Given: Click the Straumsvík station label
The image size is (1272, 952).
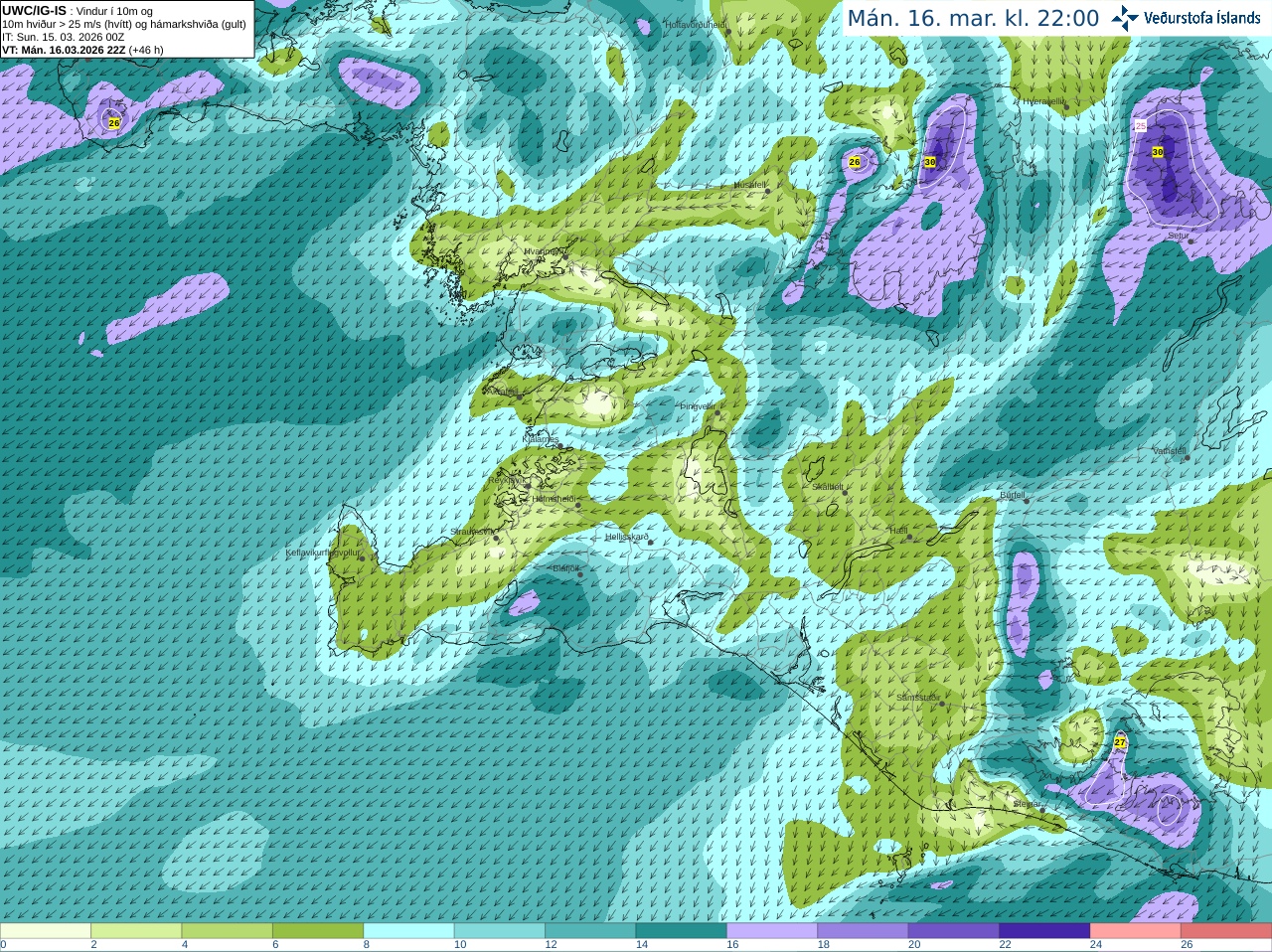Looking at the screenshot, I should tap(471, 532).
